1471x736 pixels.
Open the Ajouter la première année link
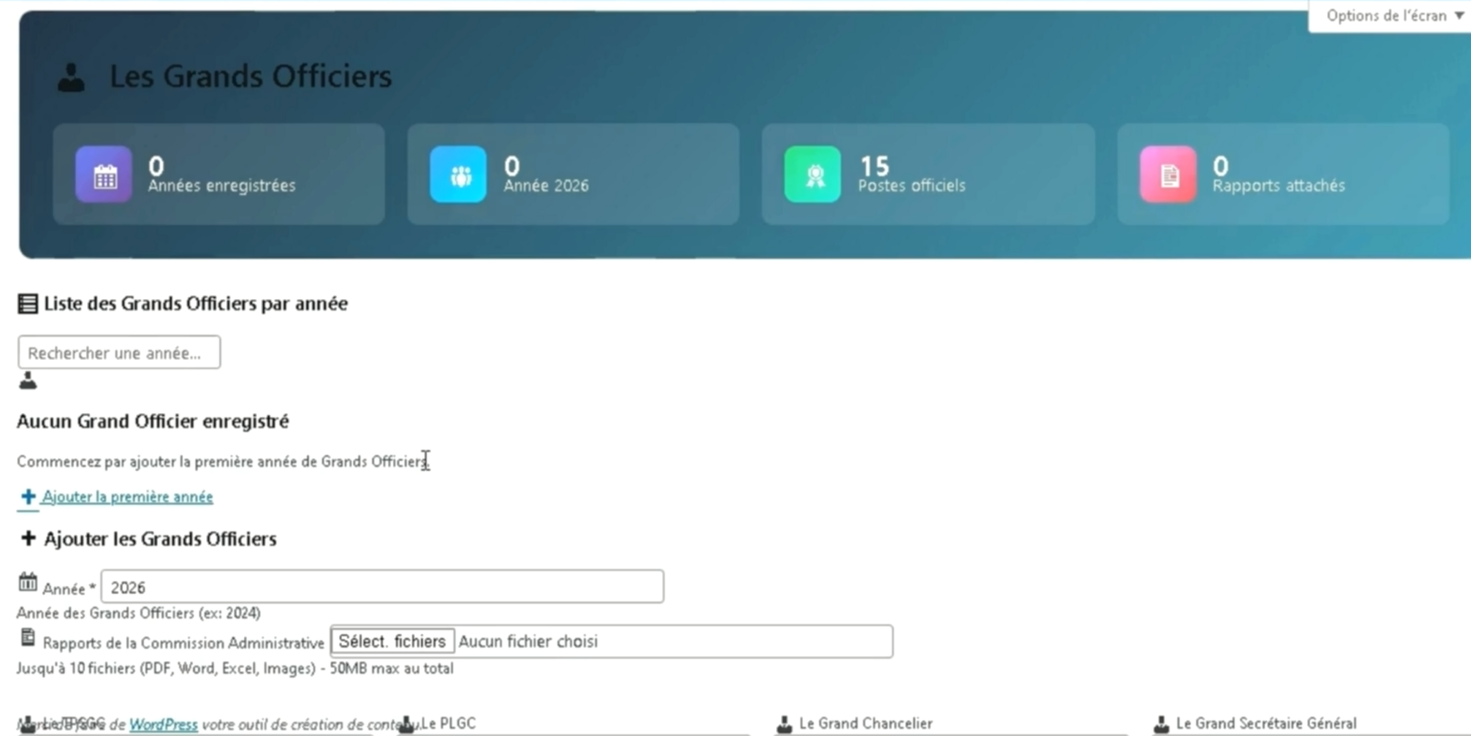pos(127,497)
